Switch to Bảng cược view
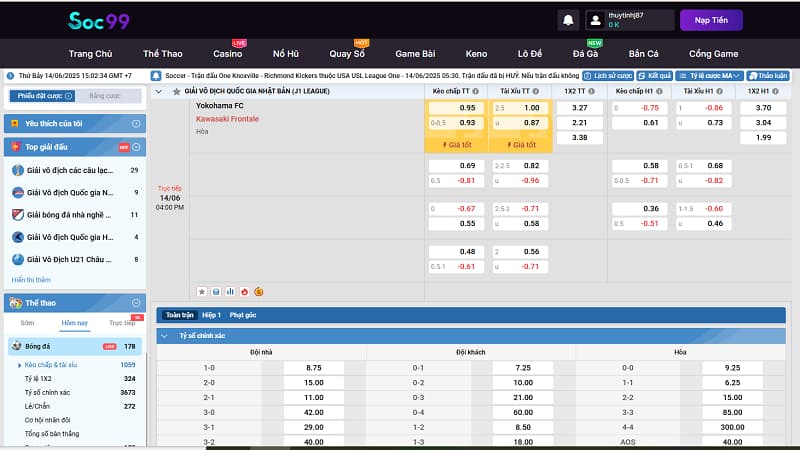This screenshot has height=450, width=800. pos(105,96)
